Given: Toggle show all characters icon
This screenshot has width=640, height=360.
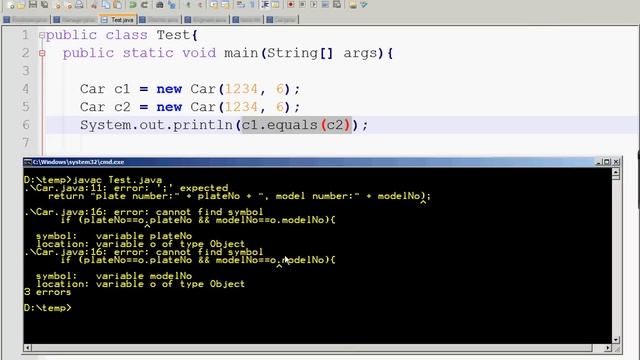Looking at the screenshot, I should pos(252,4).
